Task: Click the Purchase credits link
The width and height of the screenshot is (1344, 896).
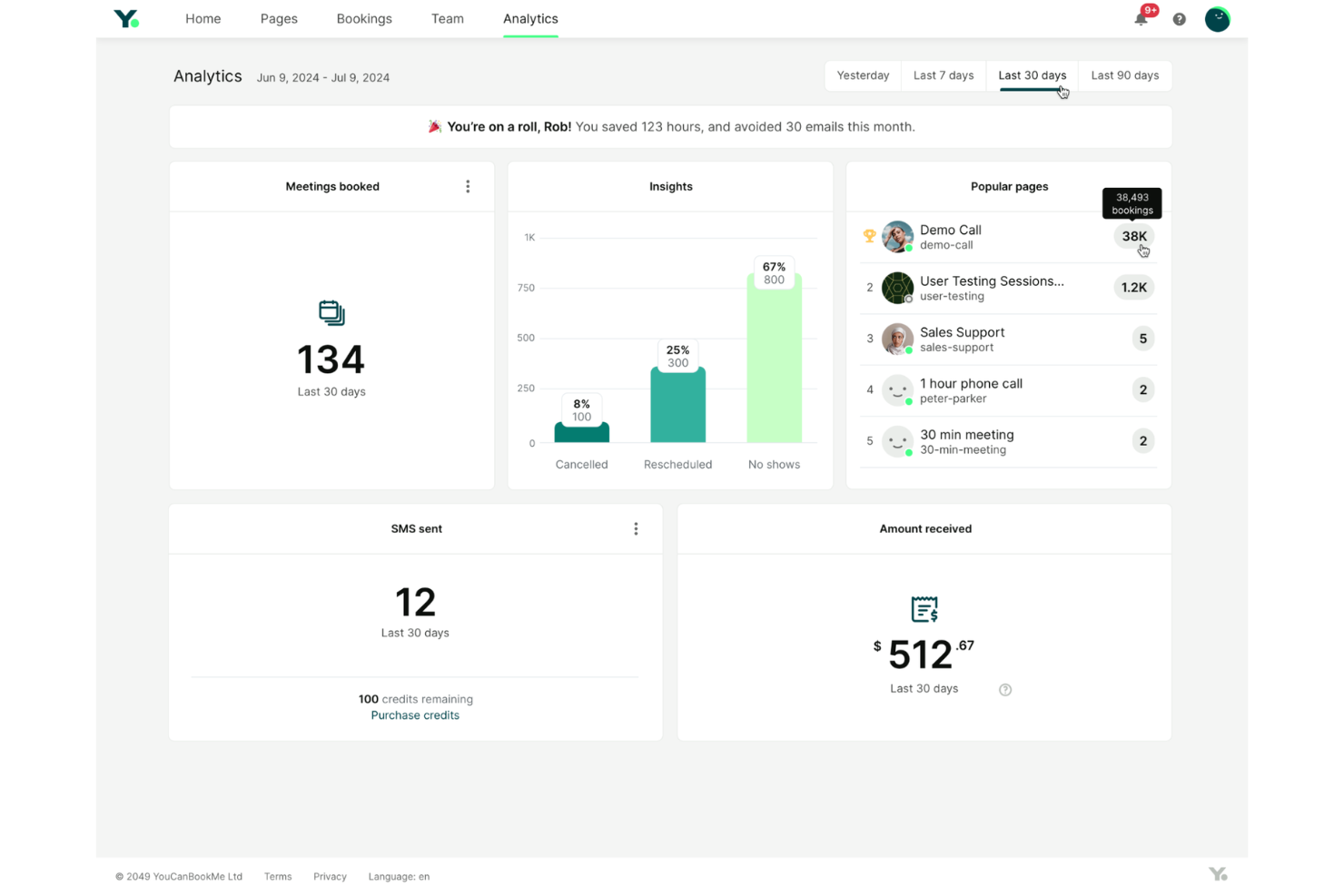Action: (x=415, y=714)
